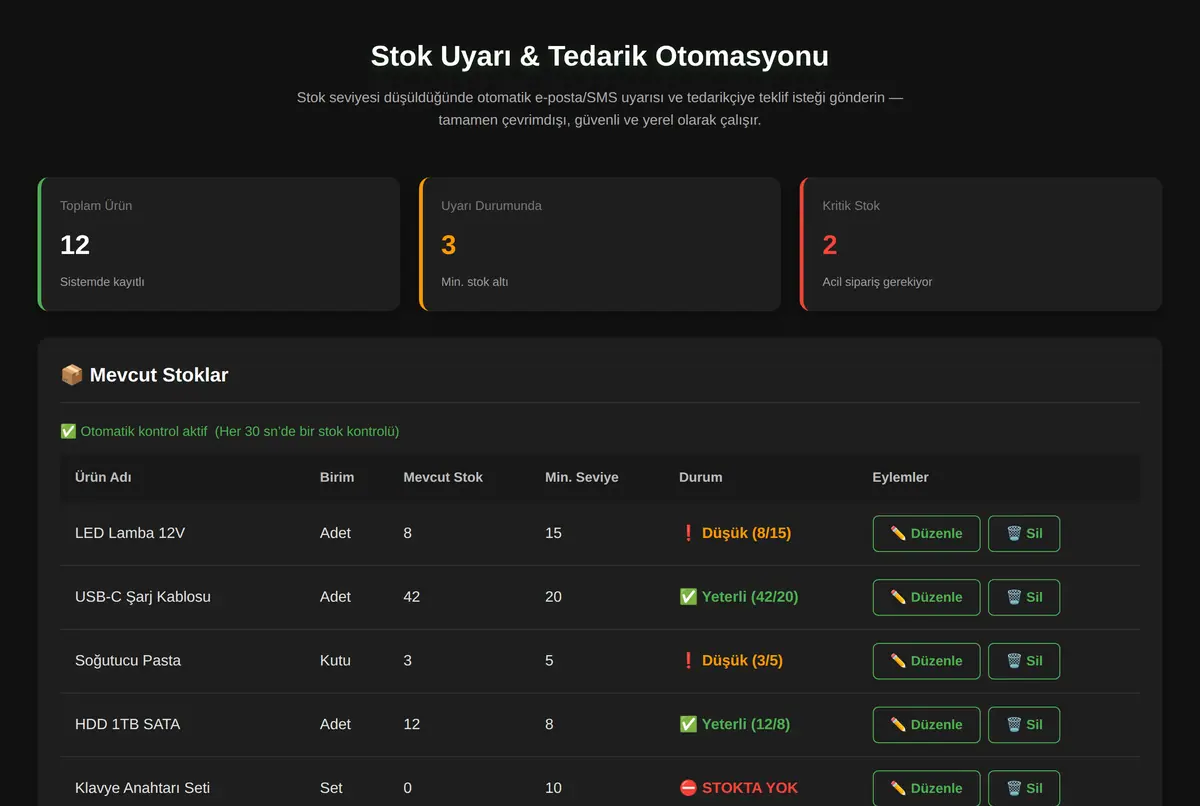The image size is (1200, 806).
Task: Select the USB-C Şarj Kablosu product name
Action: (x=143, y=597)
